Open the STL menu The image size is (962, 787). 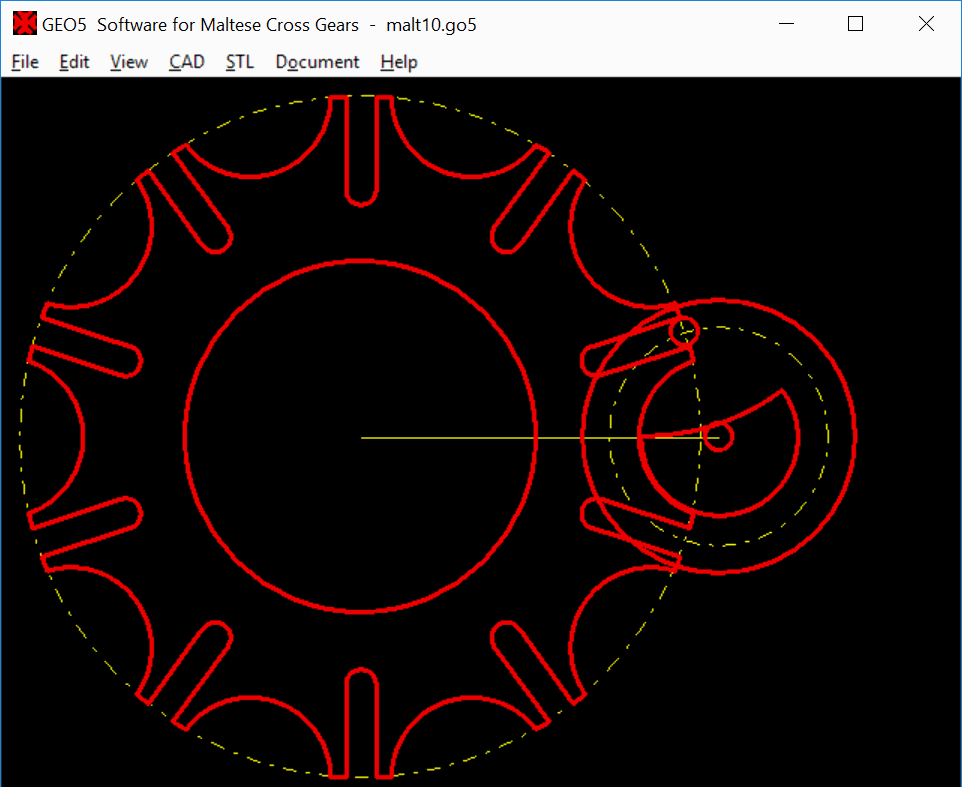pyautogui.click(x=240, y=62)
